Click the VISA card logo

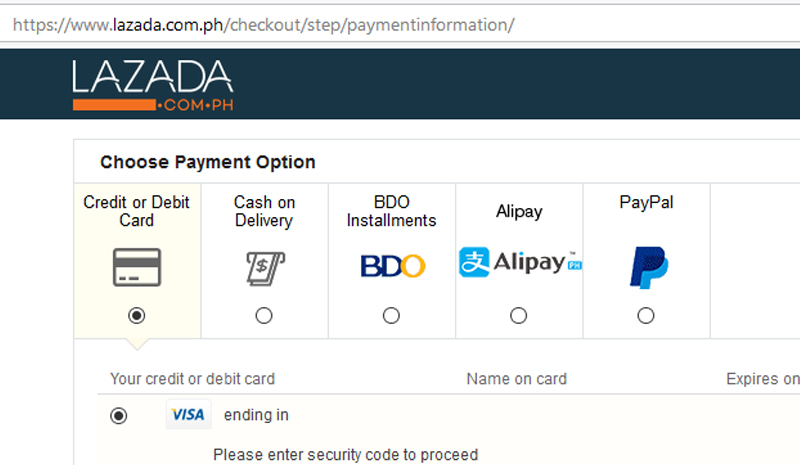188,414
